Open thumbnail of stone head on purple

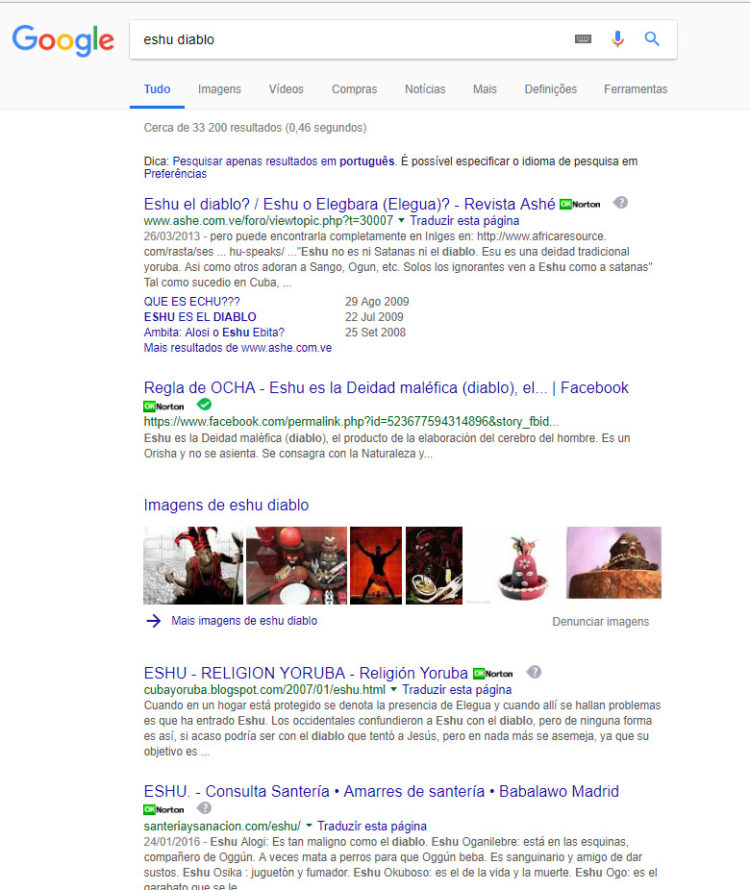(614, 562)
